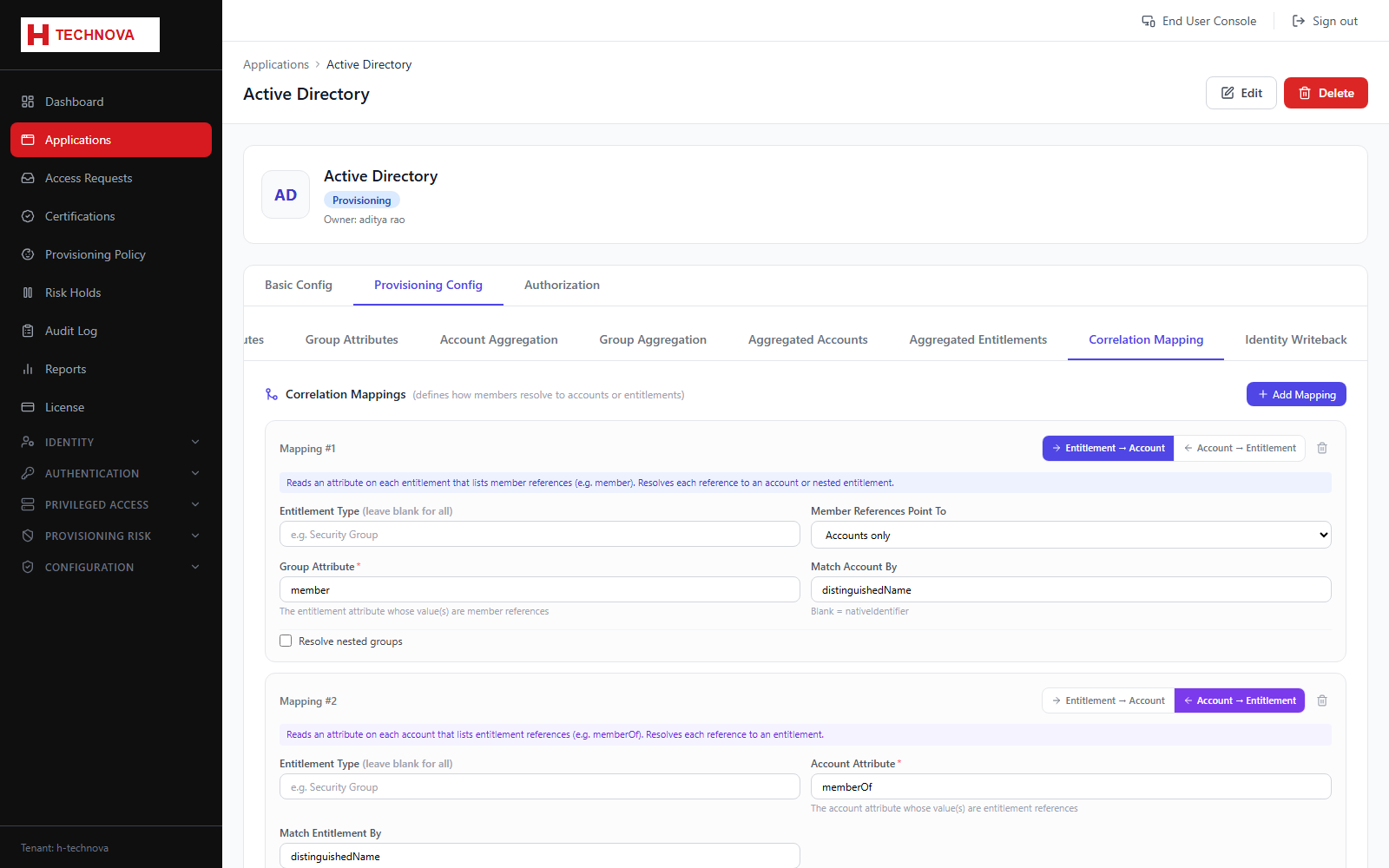Focus the Group Attribute field containing member
The width and height of the screenshot is (1389, 868).
pos(540,589)
